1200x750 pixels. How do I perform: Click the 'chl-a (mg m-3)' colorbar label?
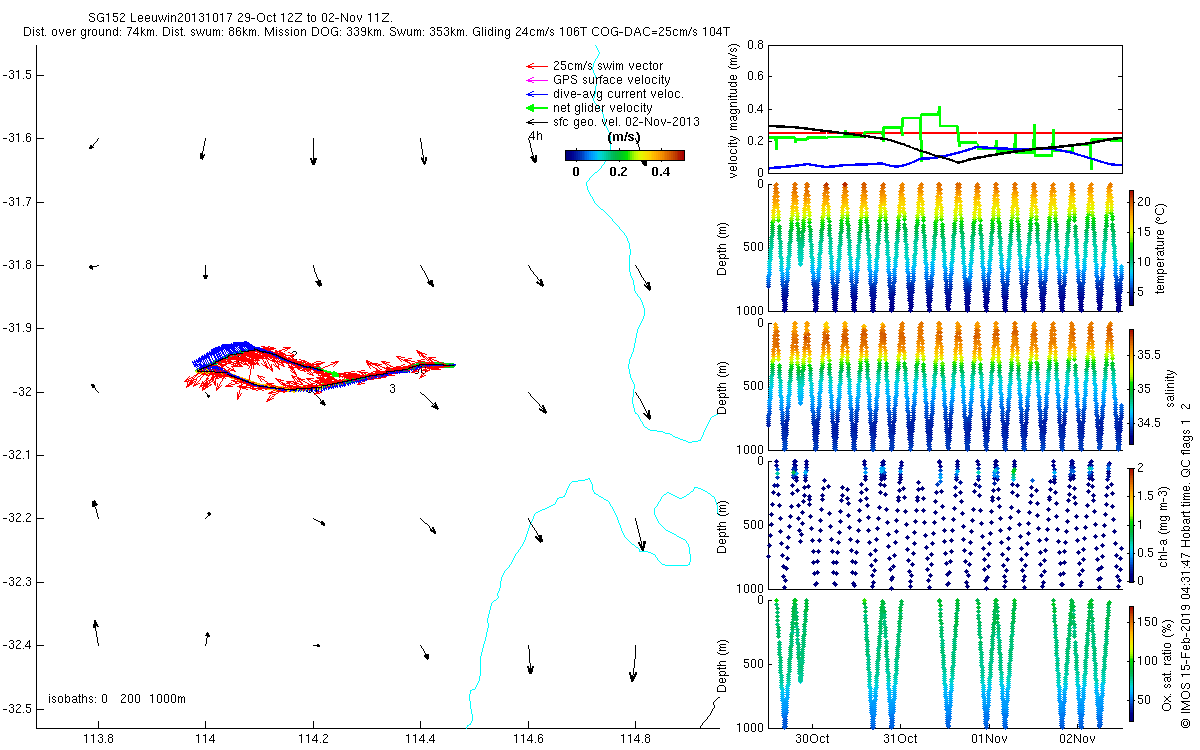click(x=1161, y=527)
